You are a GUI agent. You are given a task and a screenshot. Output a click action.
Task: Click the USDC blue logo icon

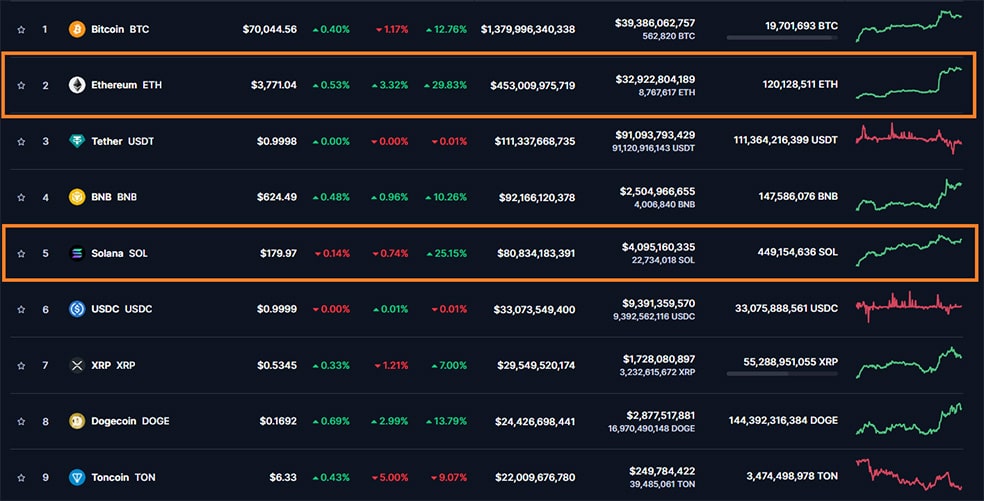click(77, 310)
